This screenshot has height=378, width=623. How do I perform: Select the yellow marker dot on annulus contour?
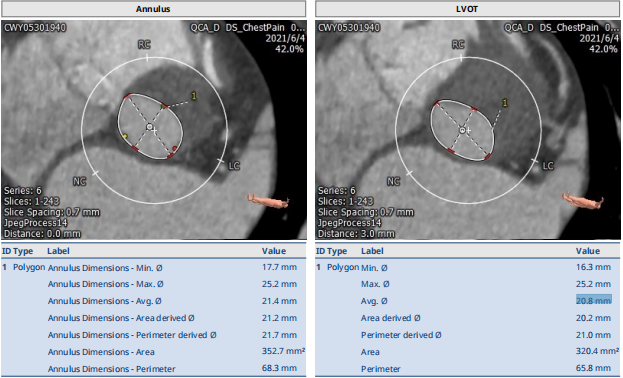click(126, 136)
